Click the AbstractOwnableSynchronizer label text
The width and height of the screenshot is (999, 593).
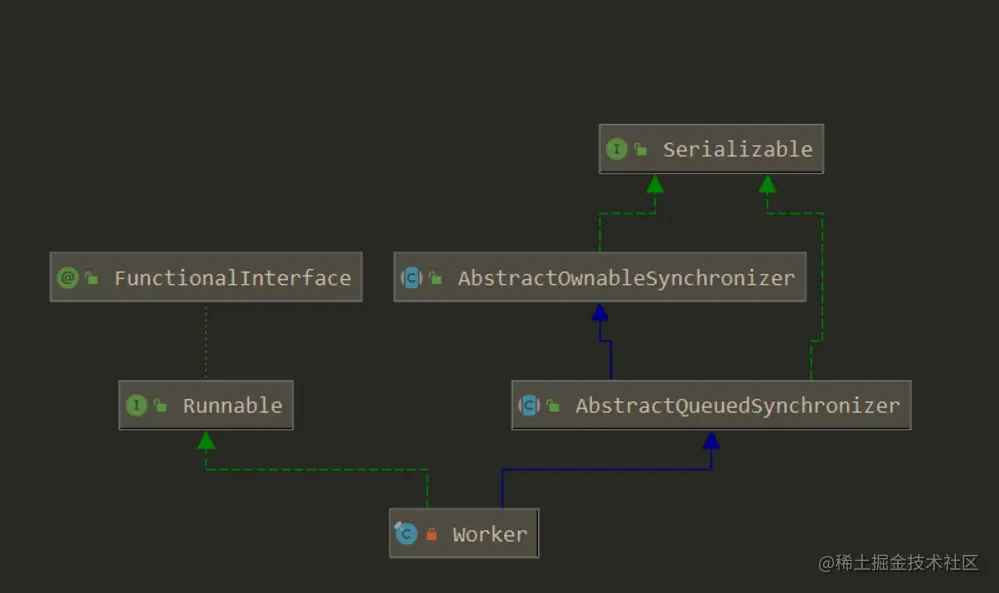[x=626, y=278]
